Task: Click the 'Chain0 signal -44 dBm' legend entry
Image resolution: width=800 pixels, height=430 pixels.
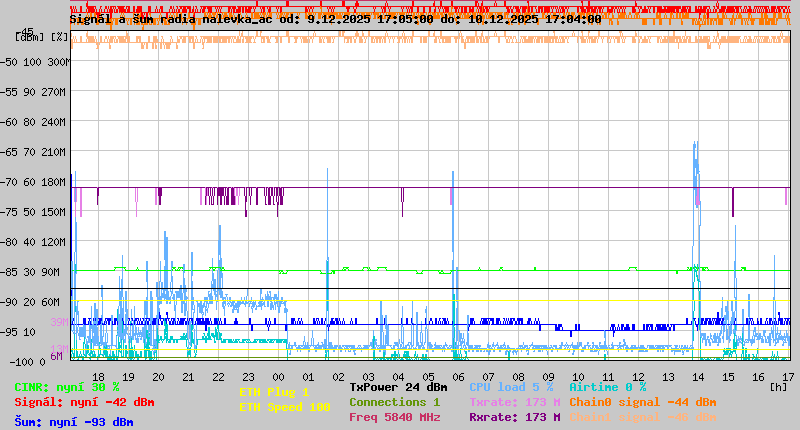Action: (x=643, y=402)
